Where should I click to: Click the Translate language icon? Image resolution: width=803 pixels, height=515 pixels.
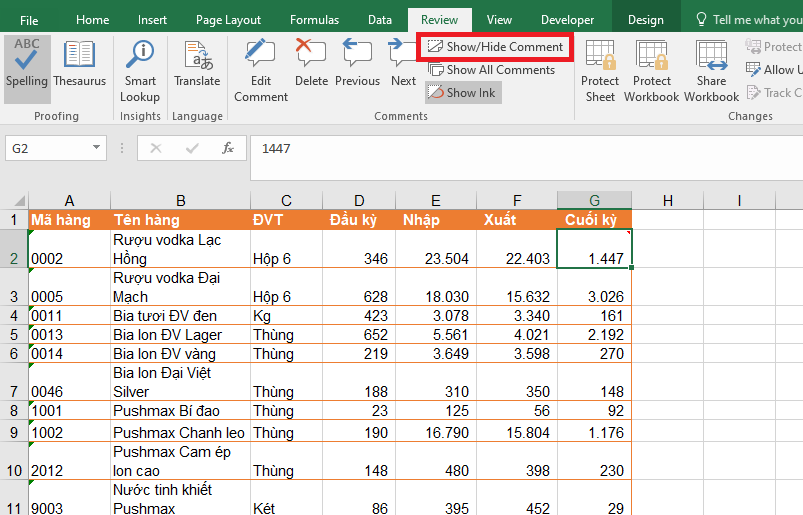click(x=197, y=64)
